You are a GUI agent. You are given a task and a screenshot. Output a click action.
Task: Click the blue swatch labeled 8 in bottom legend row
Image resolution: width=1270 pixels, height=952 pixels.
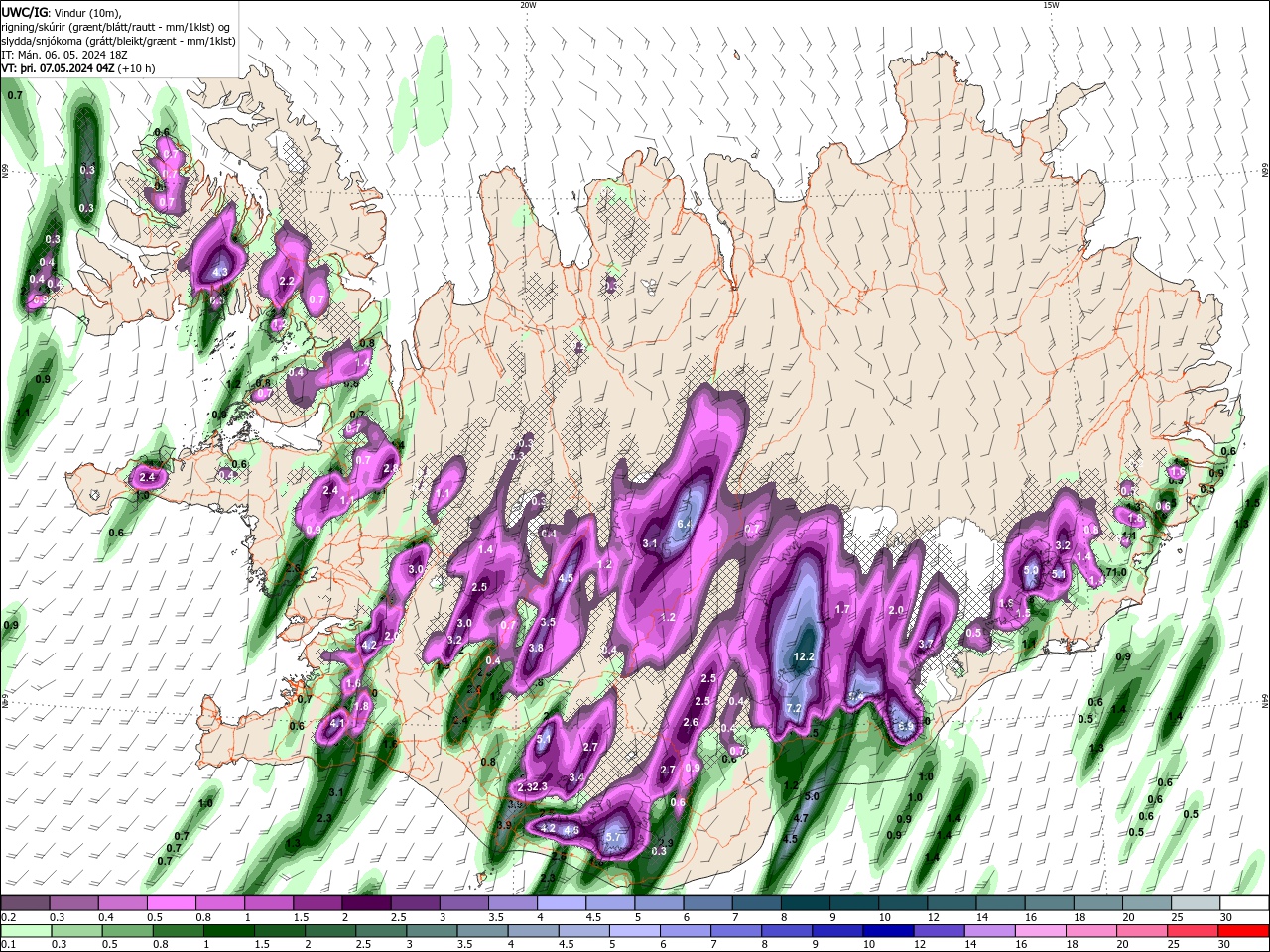[x=787, y=933]
